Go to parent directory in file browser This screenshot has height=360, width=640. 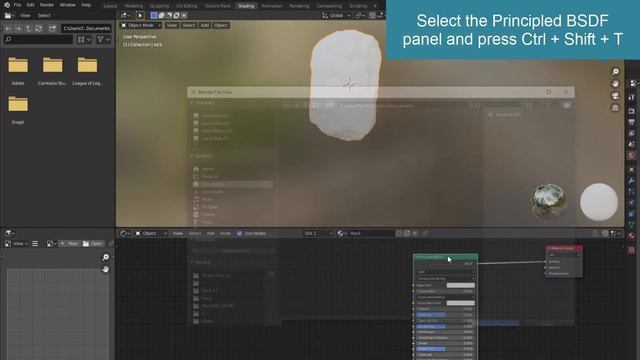pyautogui.click(x=28, y=29)
